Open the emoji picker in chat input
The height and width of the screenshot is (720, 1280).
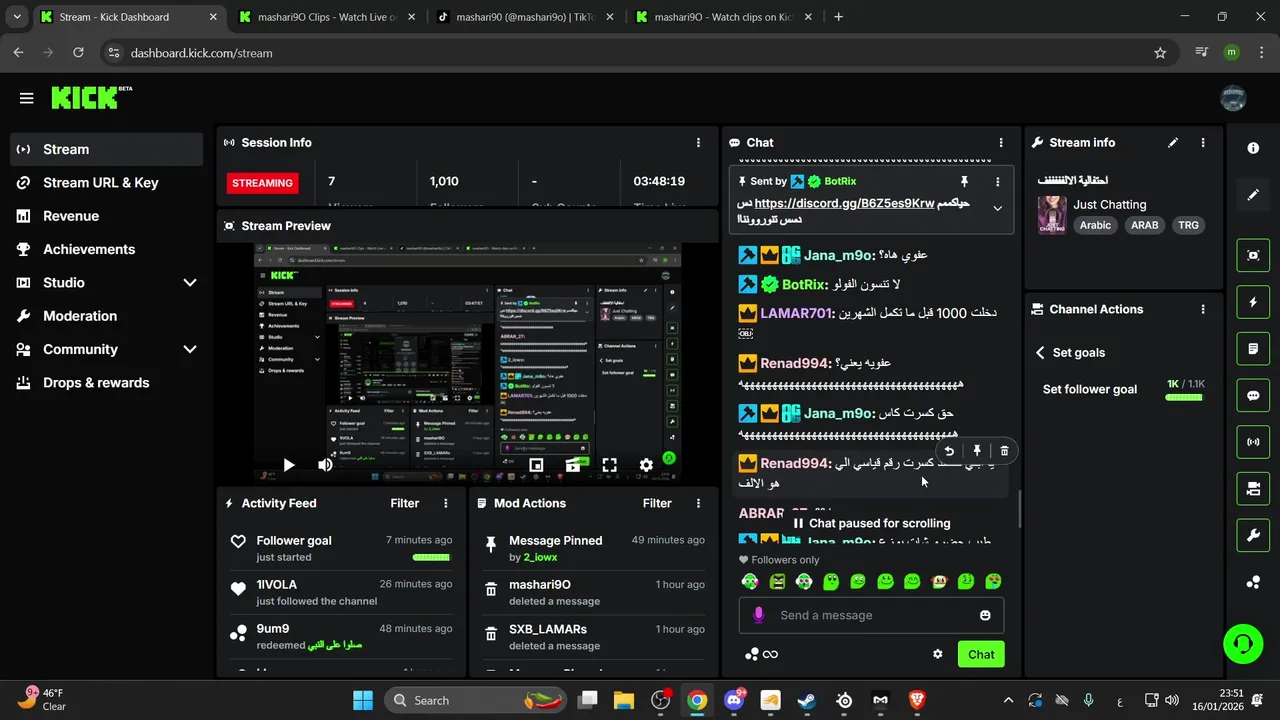click(x=985, y=615)
